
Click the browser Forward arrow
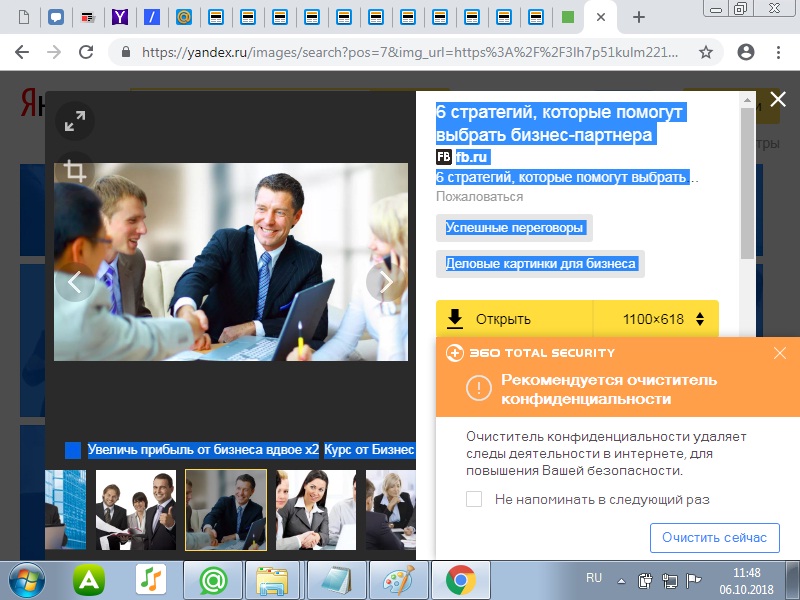click(54, 52)
